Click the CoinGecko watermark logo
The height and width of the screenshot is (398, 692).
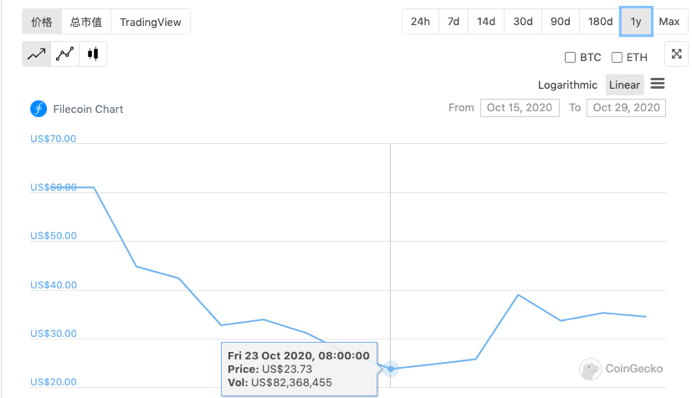pyautogui.click(x=621, y=368)
